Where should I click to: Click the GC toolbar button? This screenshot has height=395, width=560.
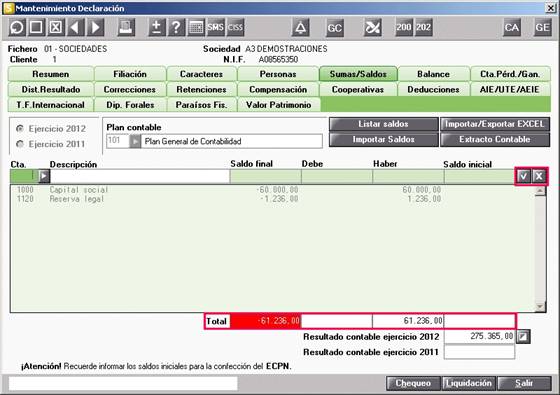[x=335, y=28]
